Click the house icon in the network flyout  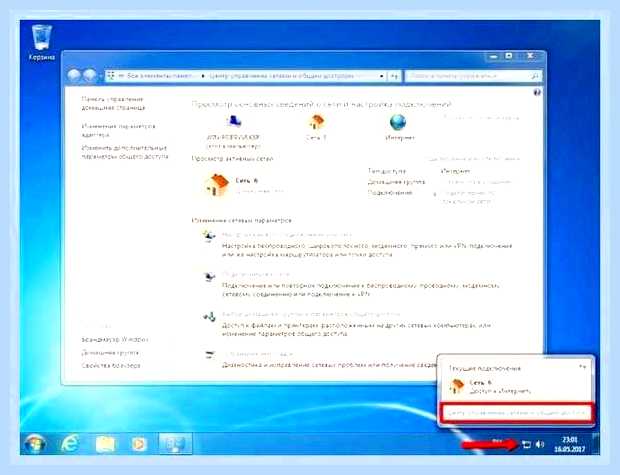[x=457, y=386]
